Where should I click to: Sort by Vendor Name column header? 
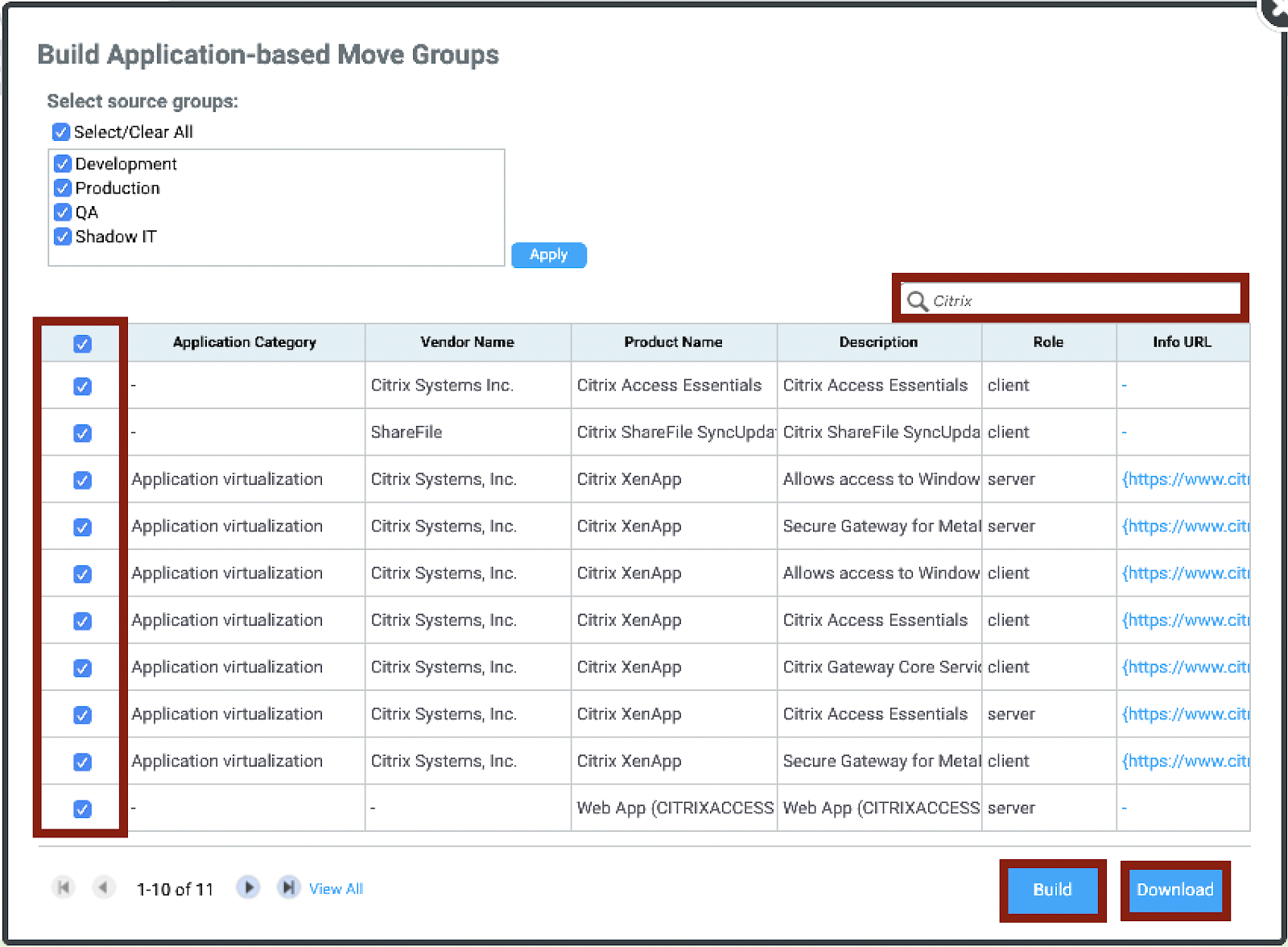[467, 342]
